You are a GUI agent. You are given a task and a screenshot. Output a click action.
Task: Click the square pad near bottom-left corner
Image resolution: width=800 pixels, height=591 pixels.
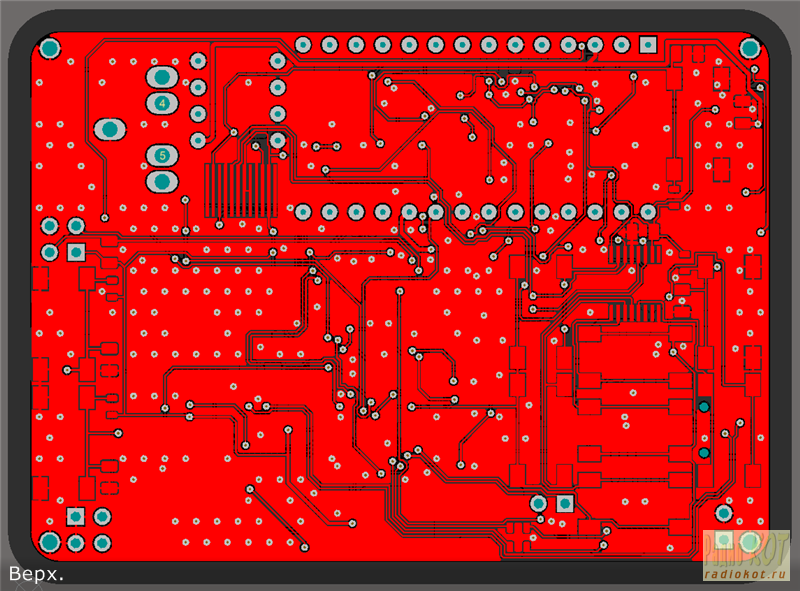click(x=75, y=516)
